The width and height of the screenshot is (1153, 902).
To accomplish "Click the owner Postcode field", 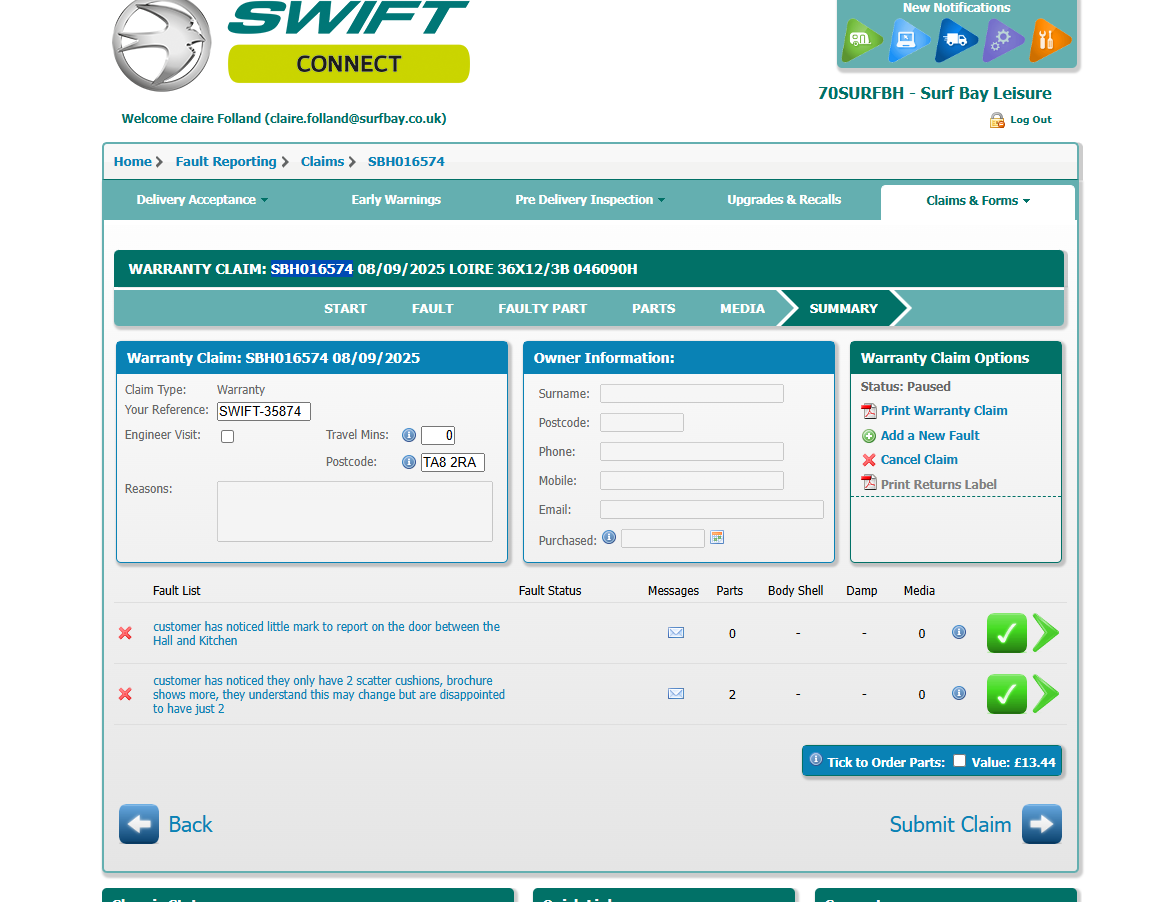I will (642, 423).
